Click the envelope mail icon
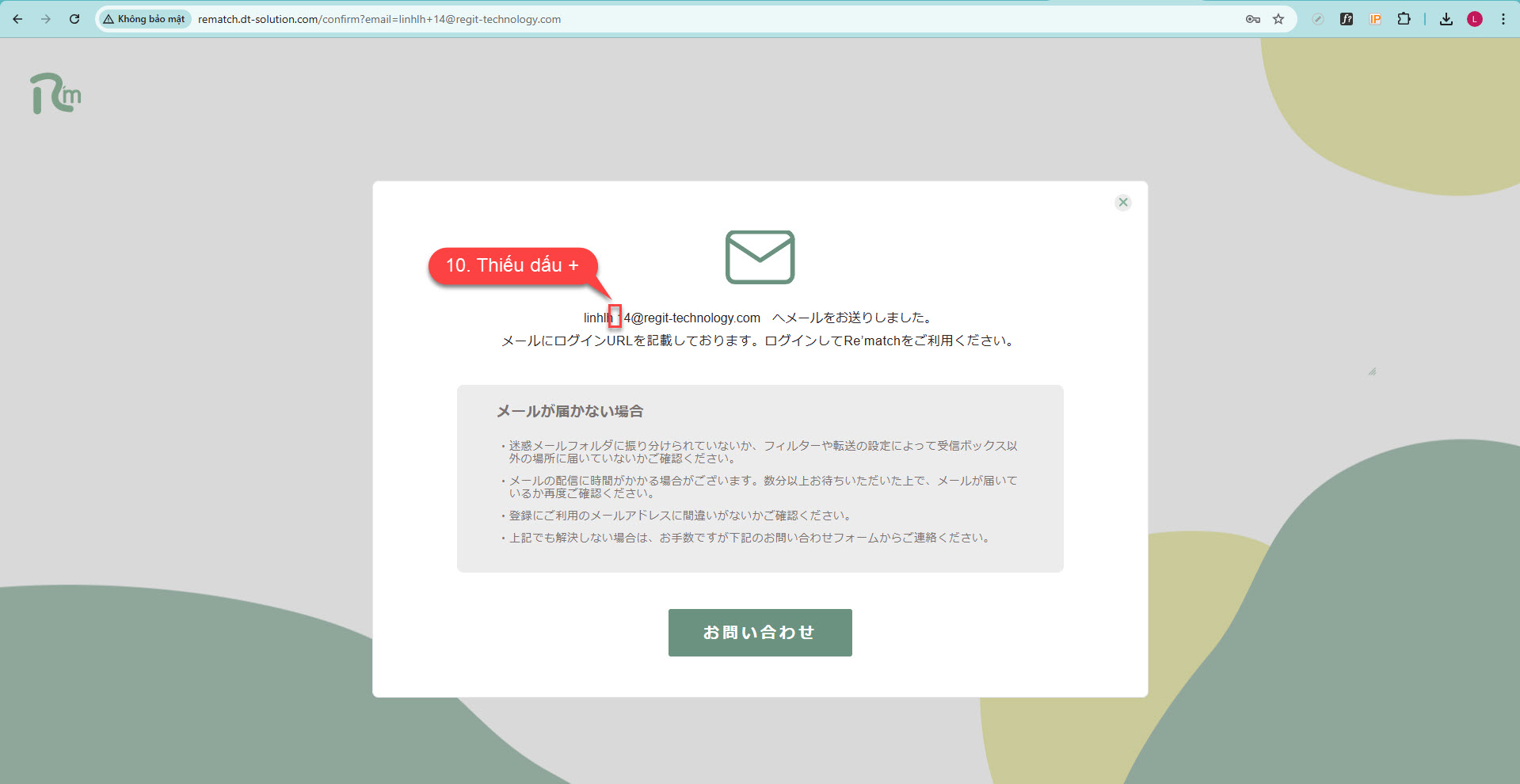The height and width of the screenshot is (784, 1520). tap(760, 257)
